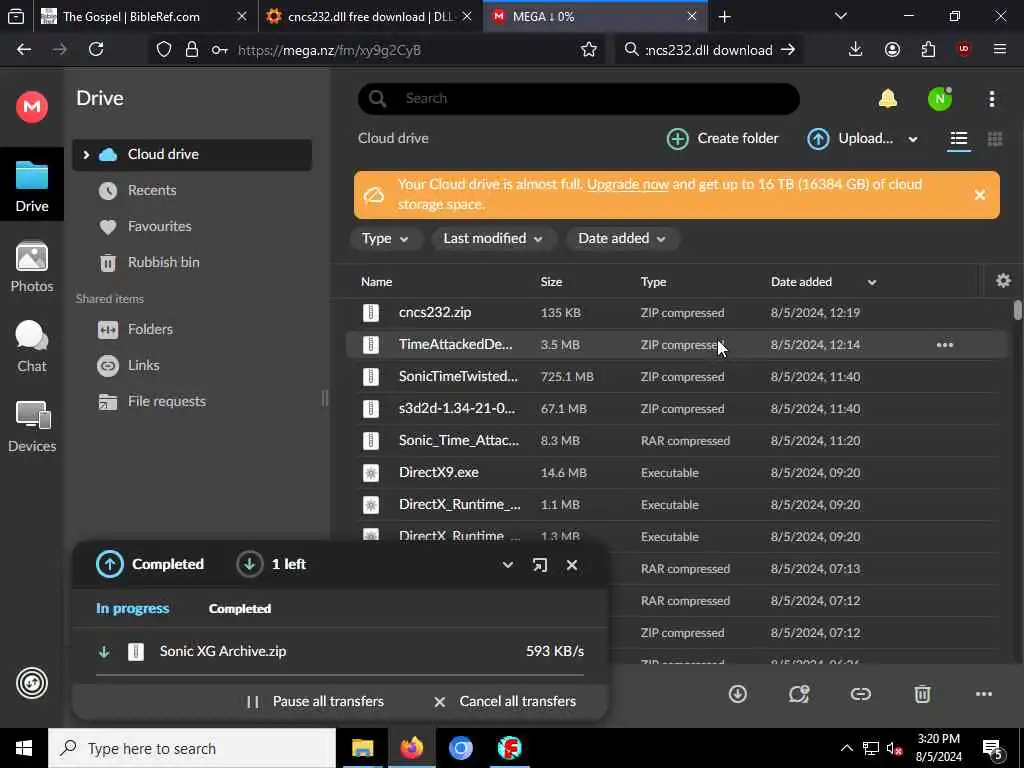Open the Devices section
Screen dimensions: 1024x768
[32, 426]
